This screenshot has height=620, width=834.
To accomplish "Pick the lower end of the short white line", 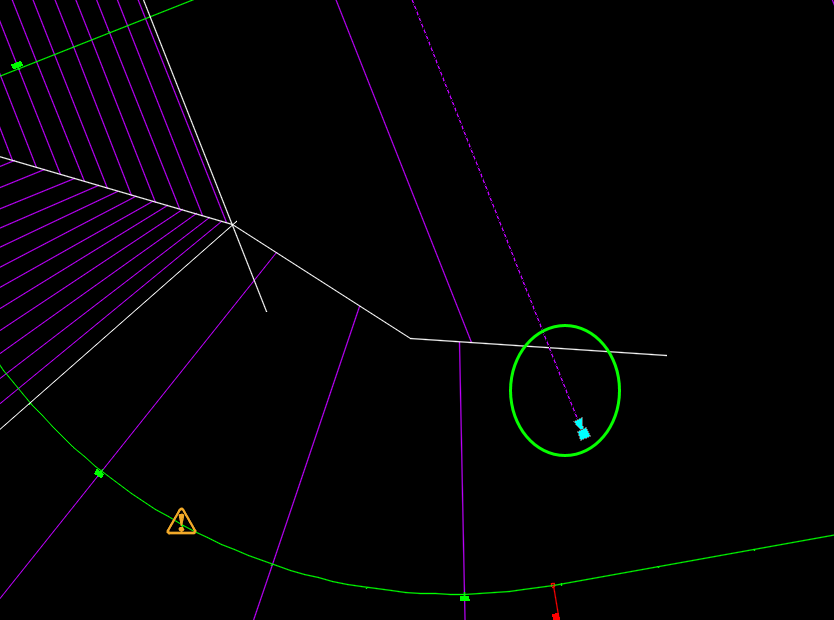I will 266,311.
